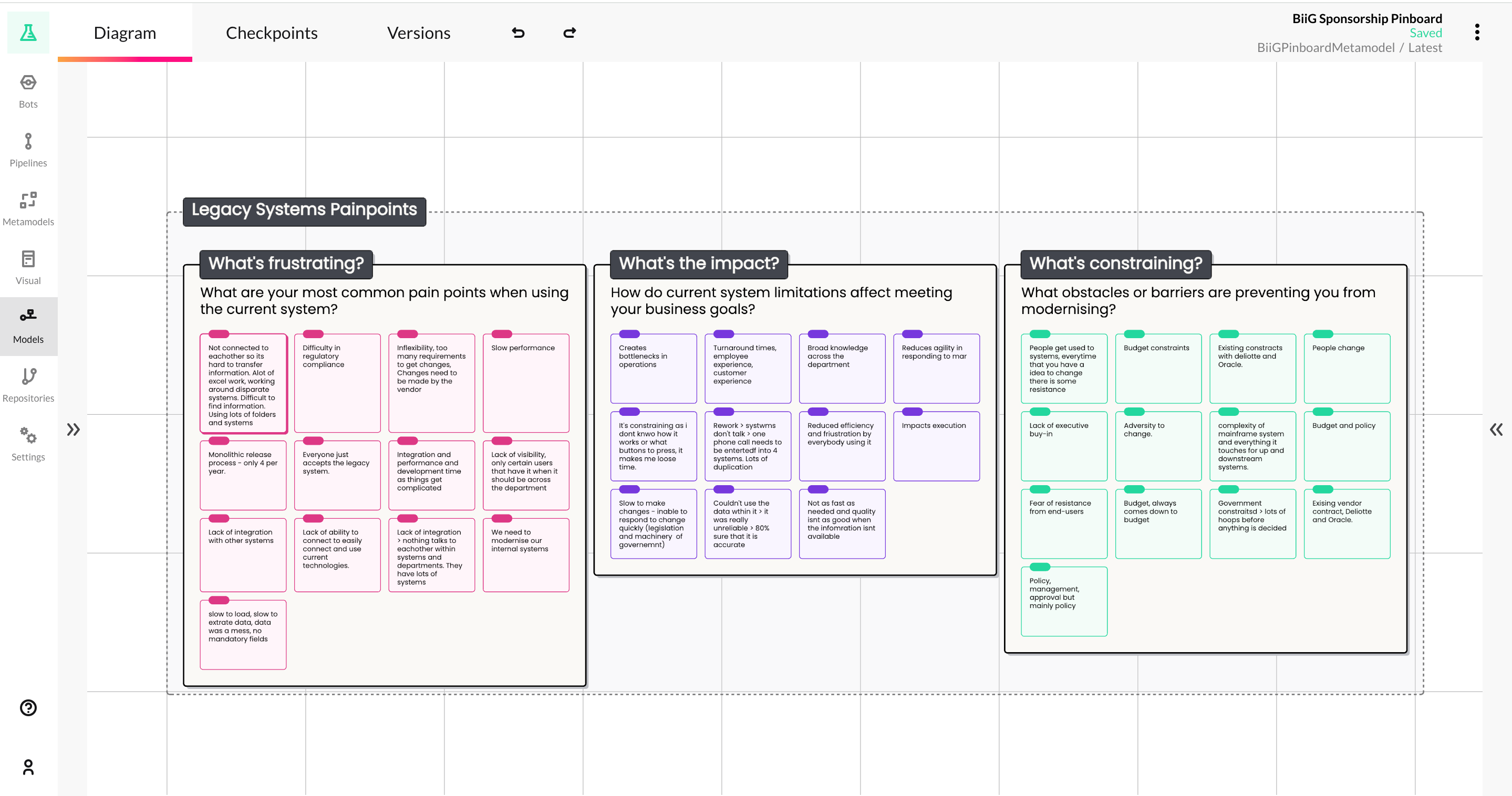Open the three-dot options menu
The image size is (1512, 796).
pyautogui.click(x=1477, y=32)
